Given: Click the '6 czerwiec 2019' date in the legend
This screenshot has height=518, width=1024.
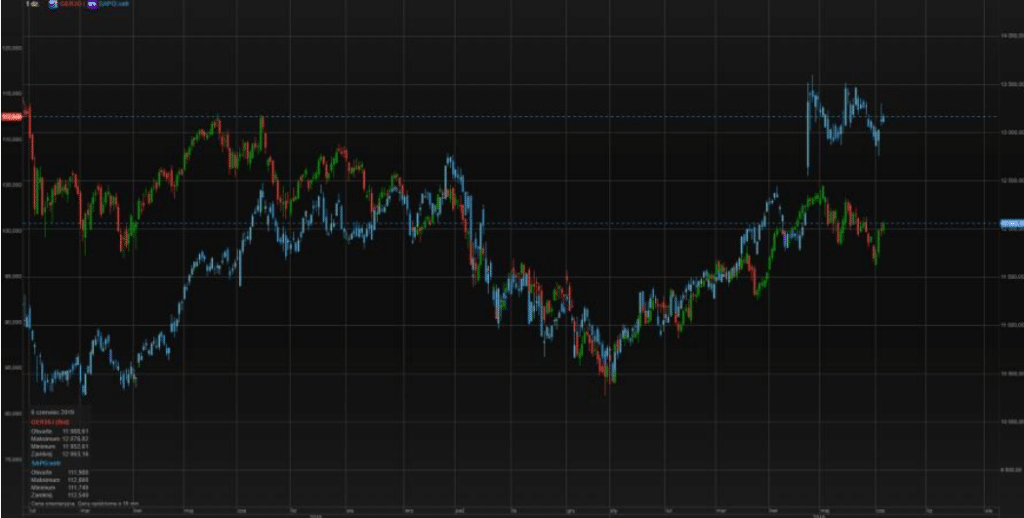Looking at the screenshot, I should click(x=52, y=412).
